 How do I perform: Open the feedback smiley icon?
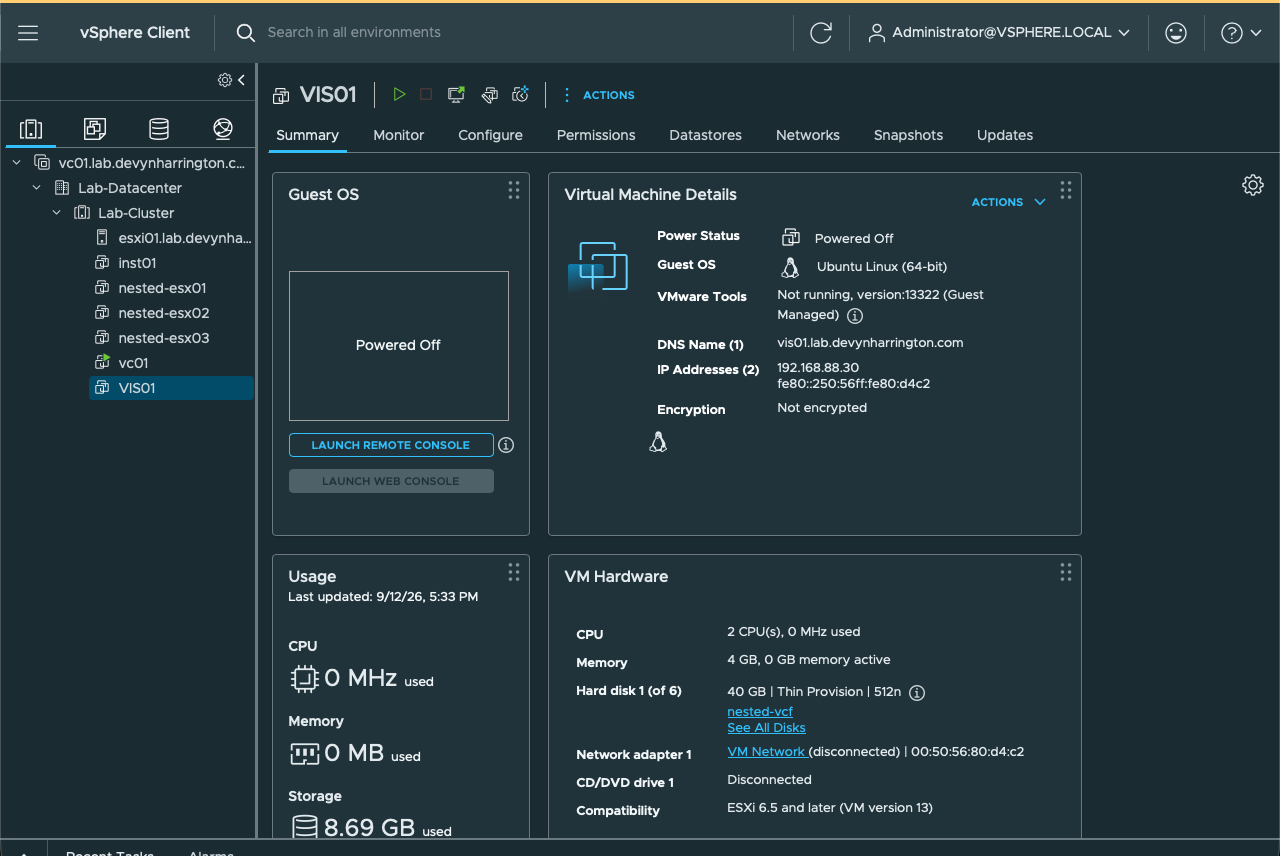(1176, 33)
